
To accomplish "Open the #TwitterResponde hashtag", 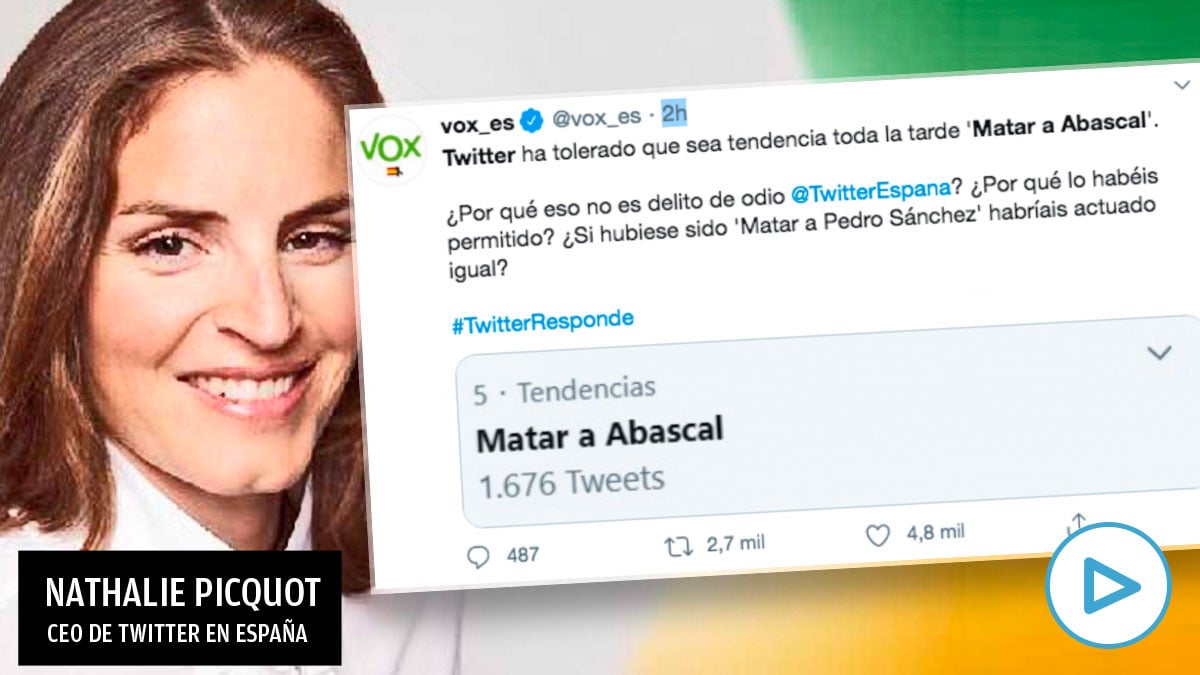I will tap(542, 321).
